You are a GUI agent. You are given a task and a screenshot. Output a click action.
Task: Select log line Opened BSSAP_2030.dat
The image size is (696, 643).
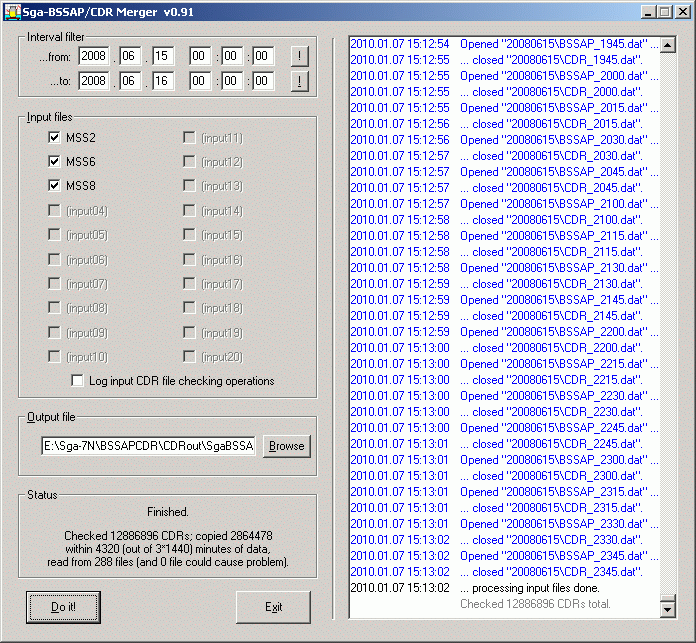point(504,140)
